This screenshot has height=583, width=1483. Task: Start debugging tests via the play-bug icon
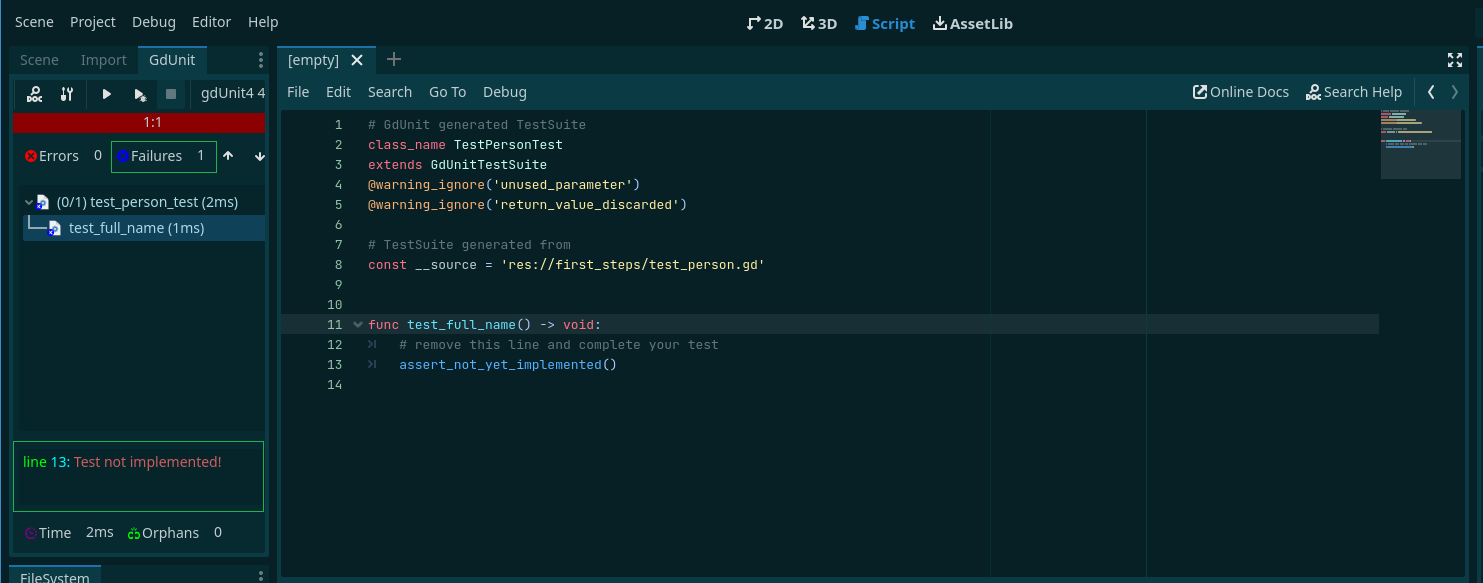tap(139, 94)
